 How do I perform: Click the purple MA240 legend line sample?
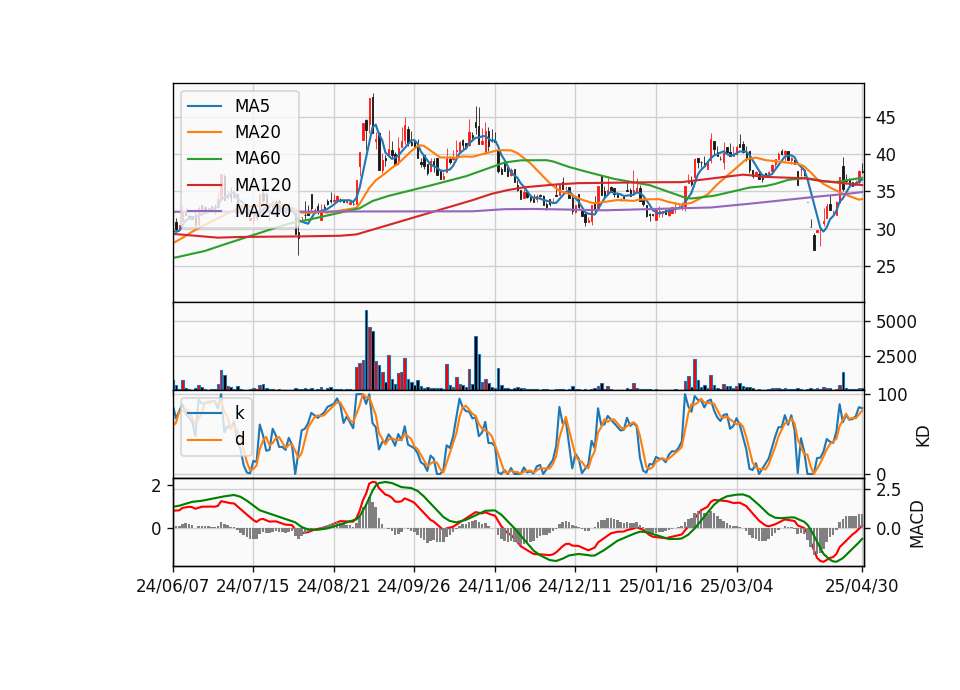coord(204,211)
